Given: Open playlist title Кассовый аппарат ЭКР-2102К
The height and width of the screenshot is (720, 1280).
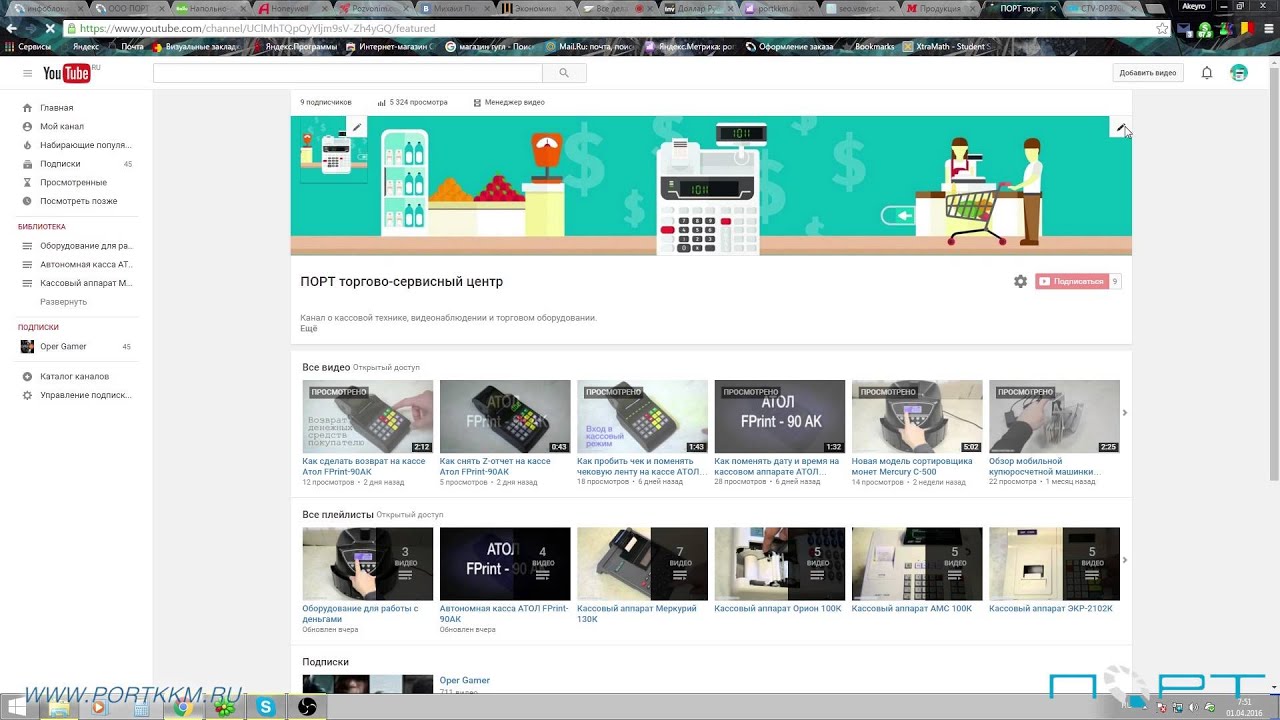Looking at the screenshot, I should pyautogui.click(x=1051, y=608).
